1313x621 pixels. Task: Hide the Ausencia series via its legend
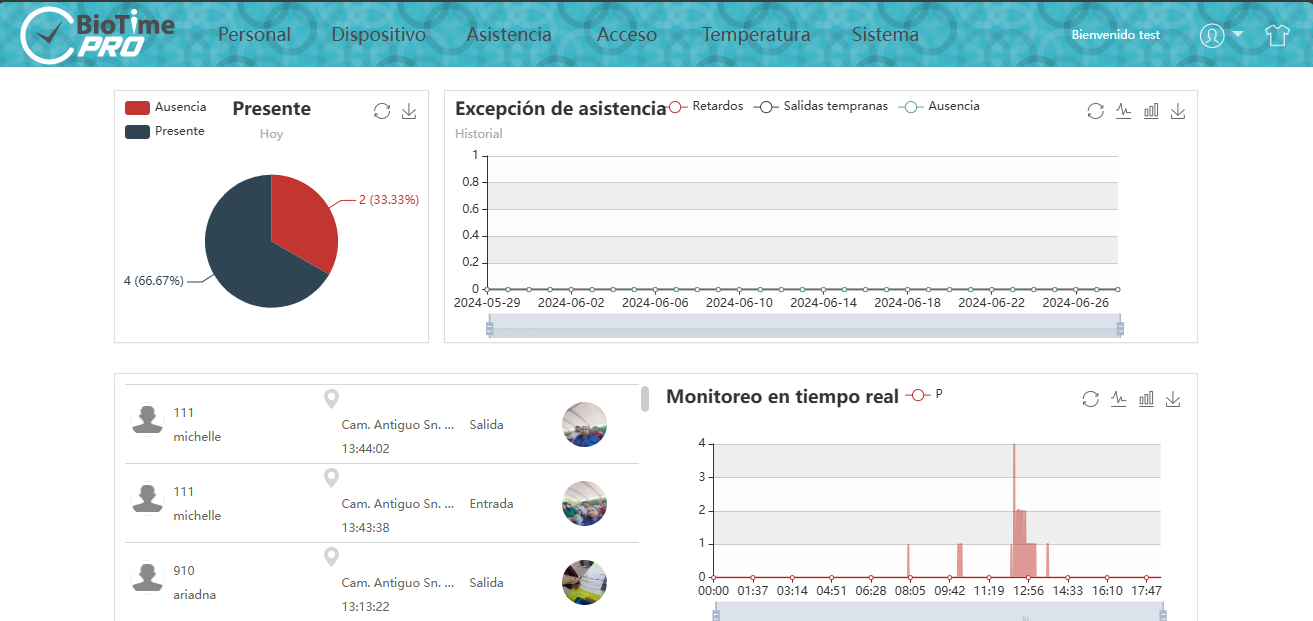(x=945, y=105)
